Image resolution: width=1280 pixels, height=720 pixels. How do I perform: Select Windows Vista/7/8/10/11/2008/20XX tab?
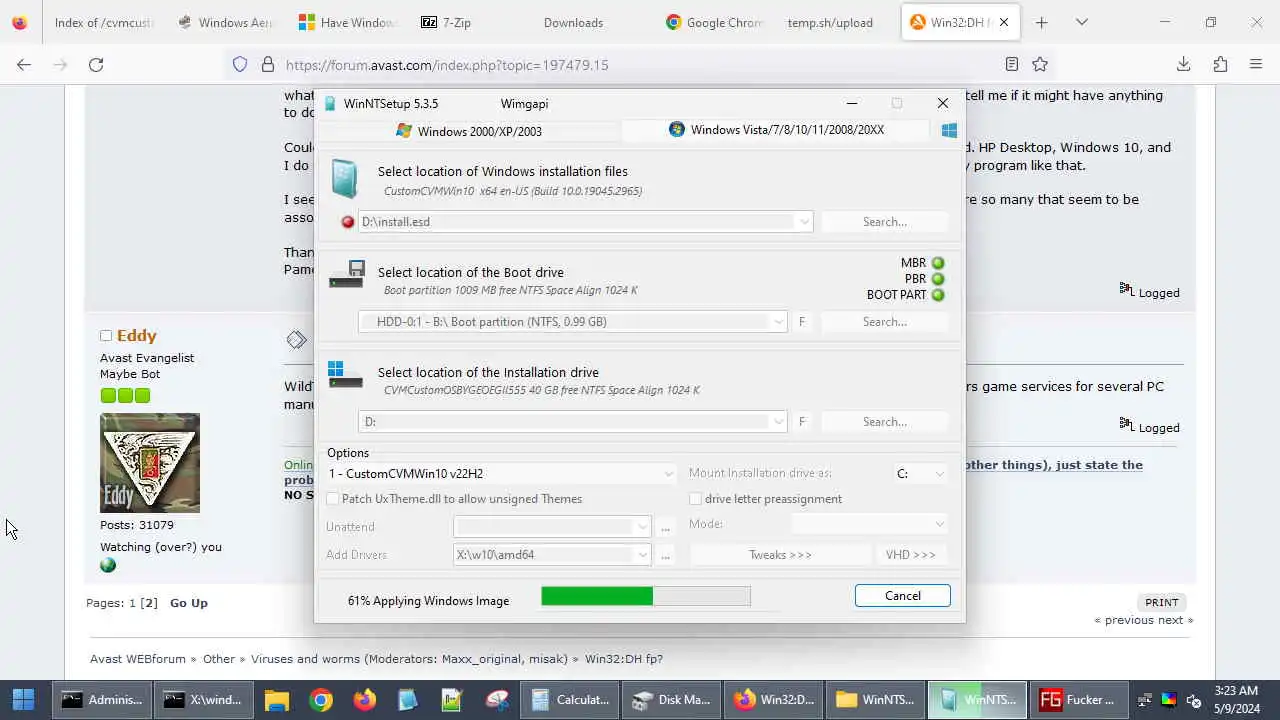pyautogui.click(x=777, y=130)
